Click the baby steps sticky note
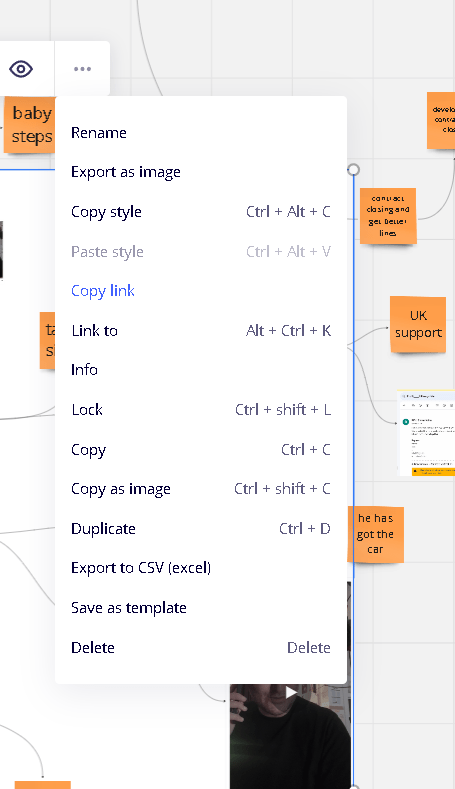This screenshot has height=789, width=455. coord(30,125)
